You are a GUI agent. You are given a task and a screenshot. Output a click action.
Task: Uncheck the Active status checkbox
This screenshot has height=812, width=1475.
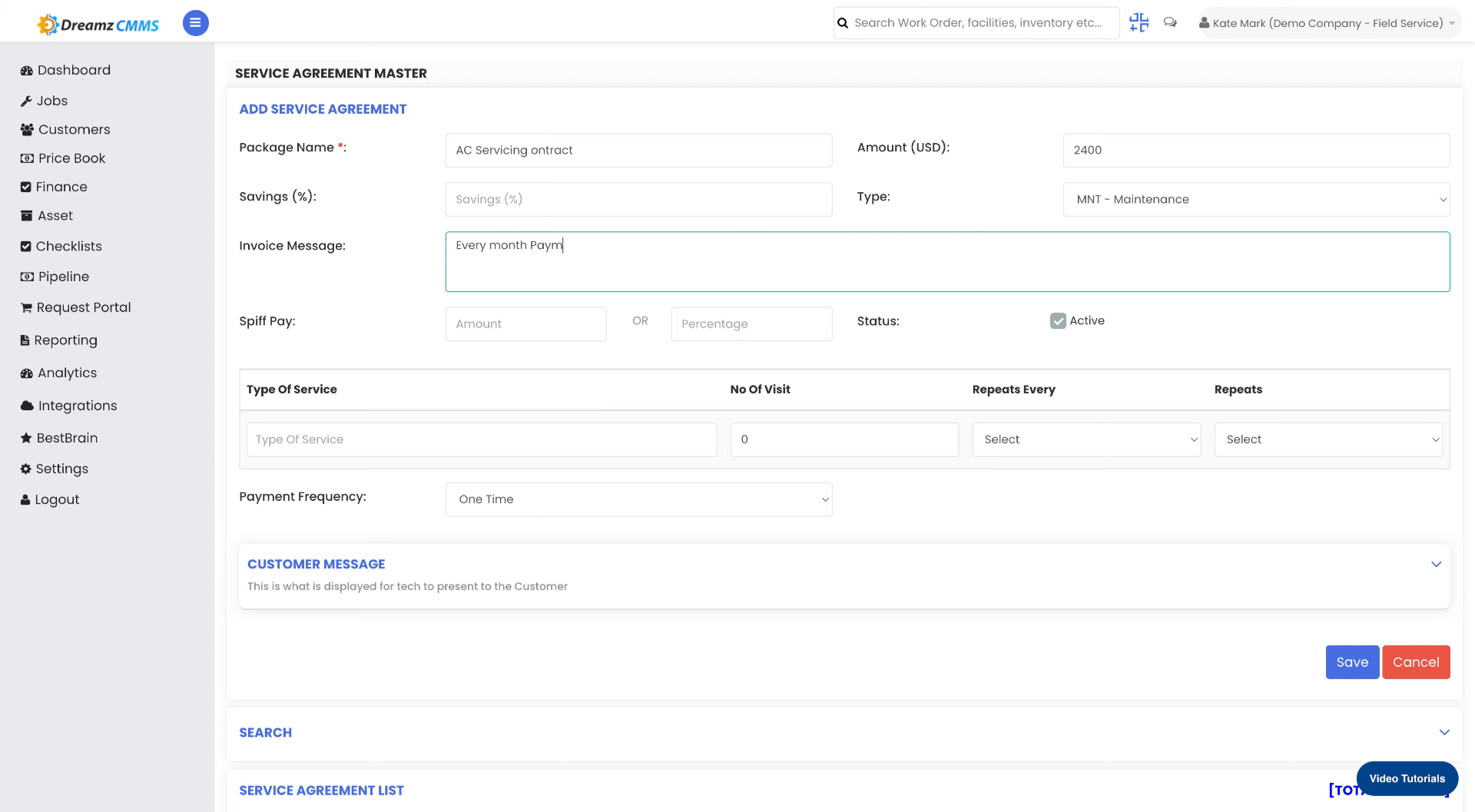1058,320
